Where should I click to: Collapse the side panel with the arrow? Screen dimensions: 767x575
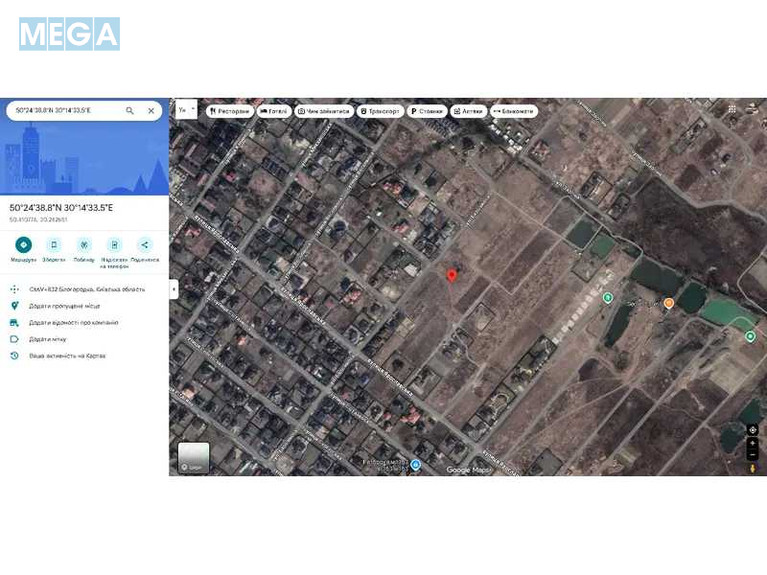pos(174,289)
